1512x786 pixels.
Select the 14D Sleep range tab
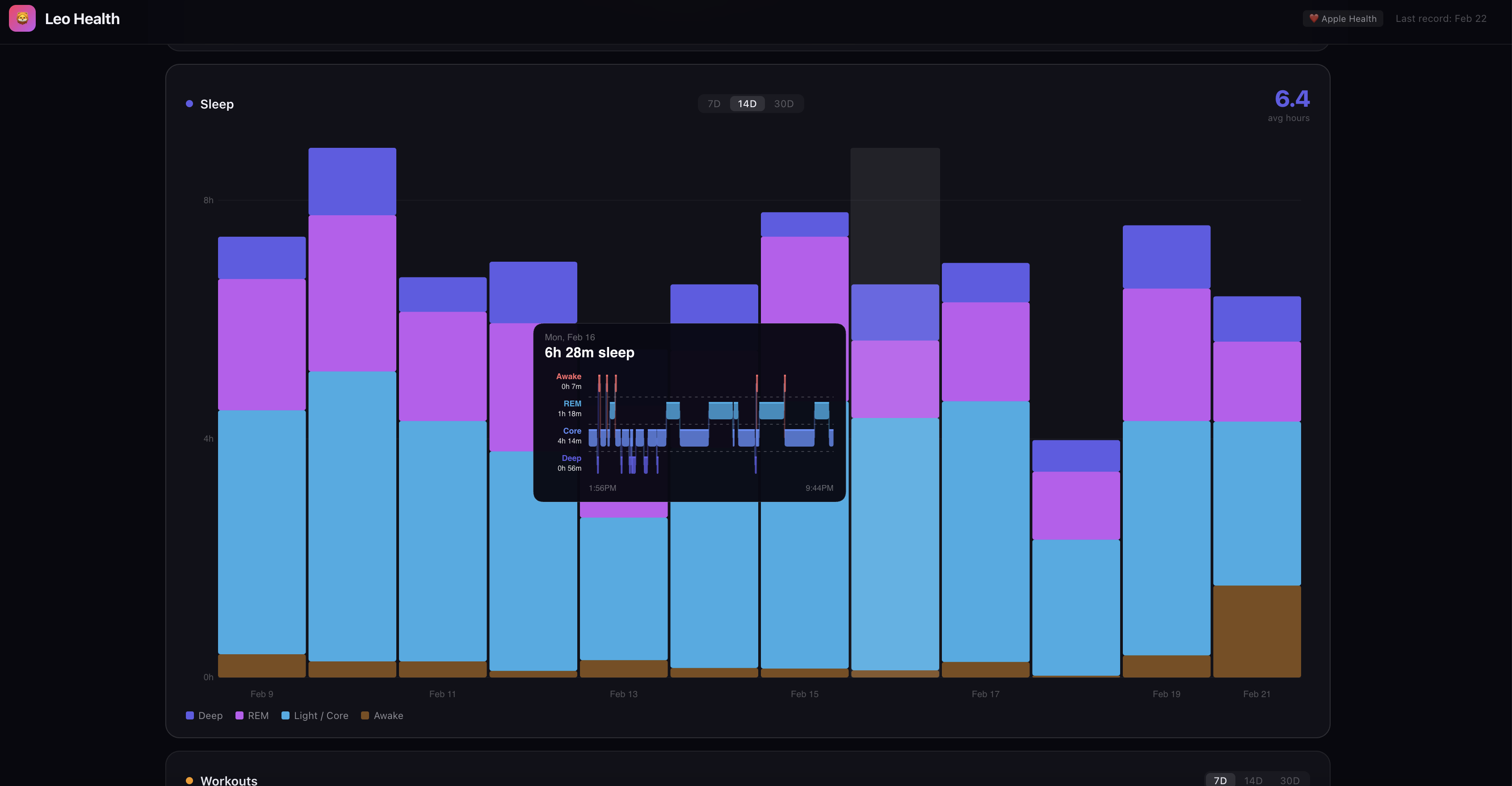747,104
